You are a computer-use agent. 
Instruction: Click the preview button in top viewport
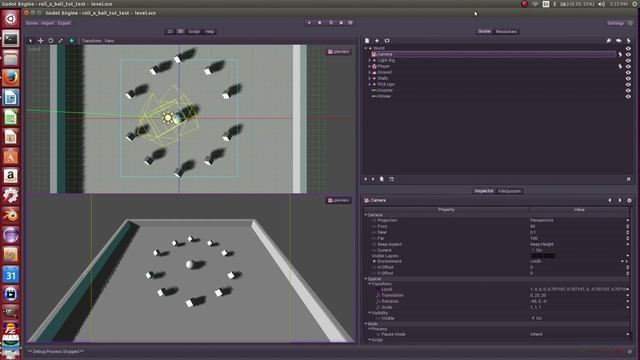[338, 52]
